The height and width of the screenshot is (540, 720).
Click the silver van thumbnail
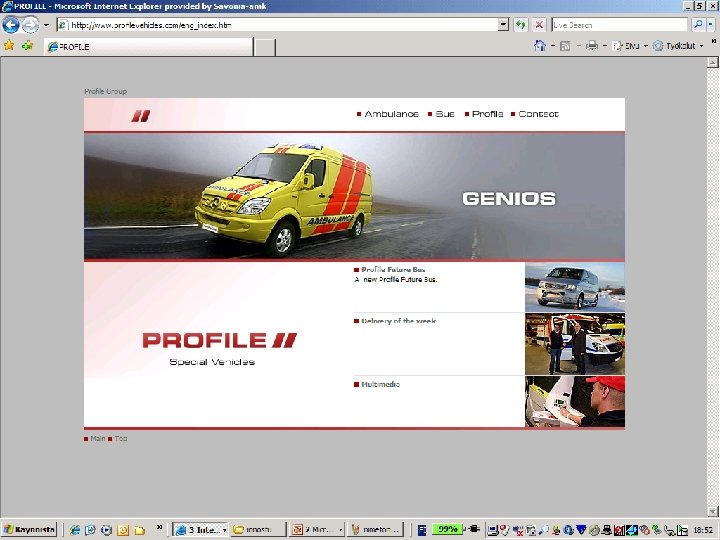(x=574, y=287)
